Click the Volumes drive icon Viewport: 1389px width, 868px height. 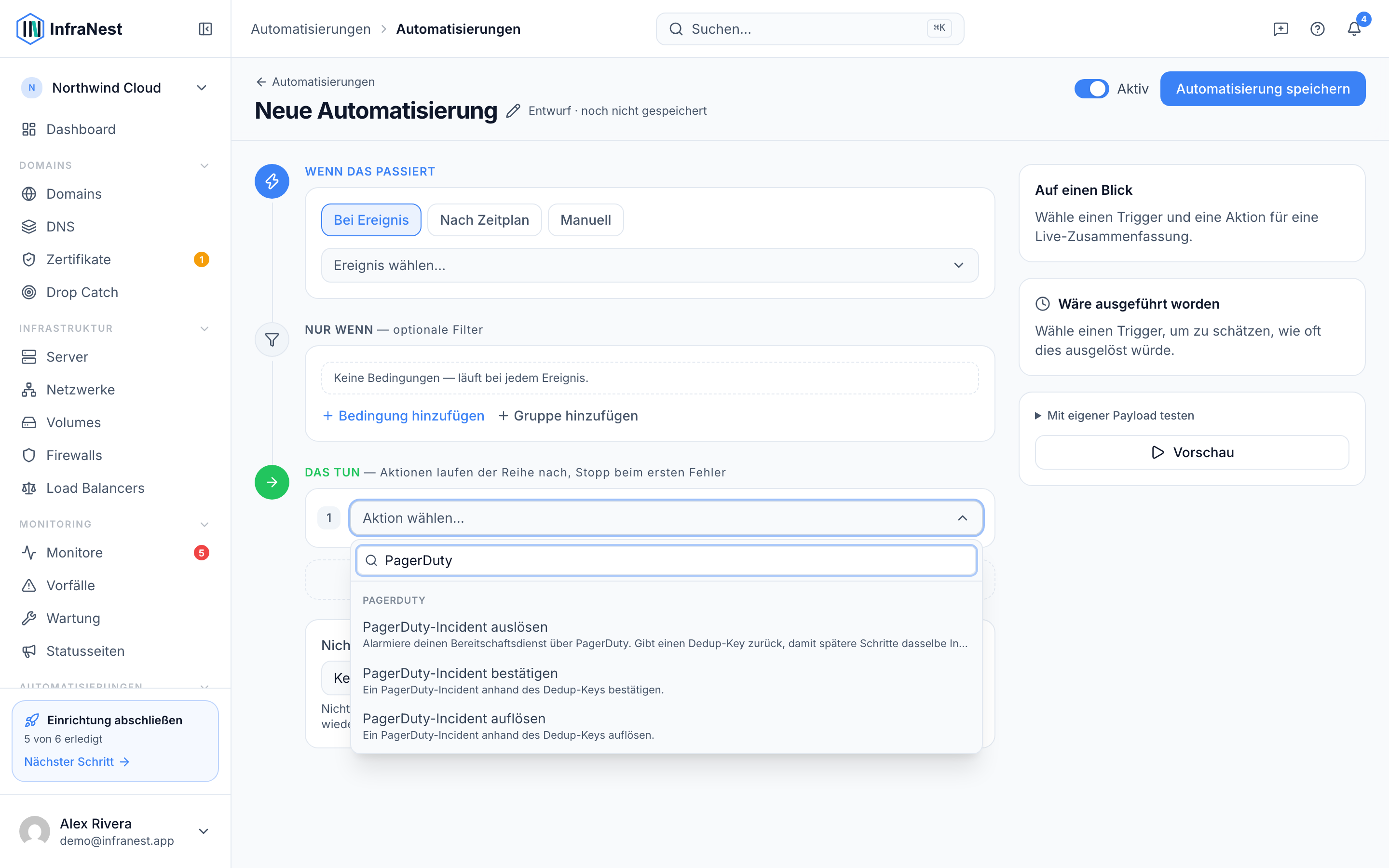coord(29,422)
